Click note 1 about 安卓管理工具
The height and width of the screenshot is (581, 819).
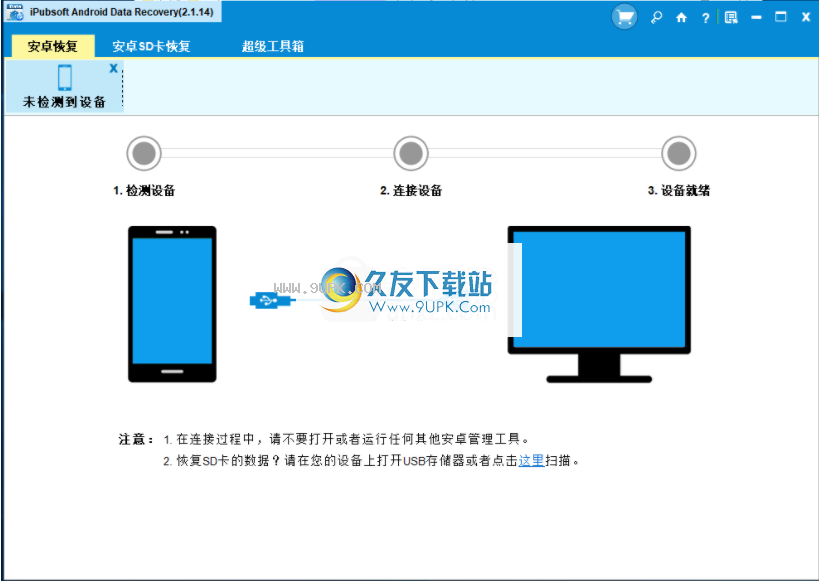pos(347,439)
